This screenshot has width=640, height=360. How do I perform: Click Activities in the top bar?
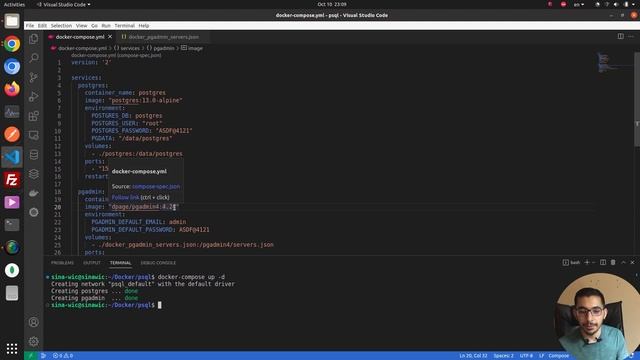point(14,4)
